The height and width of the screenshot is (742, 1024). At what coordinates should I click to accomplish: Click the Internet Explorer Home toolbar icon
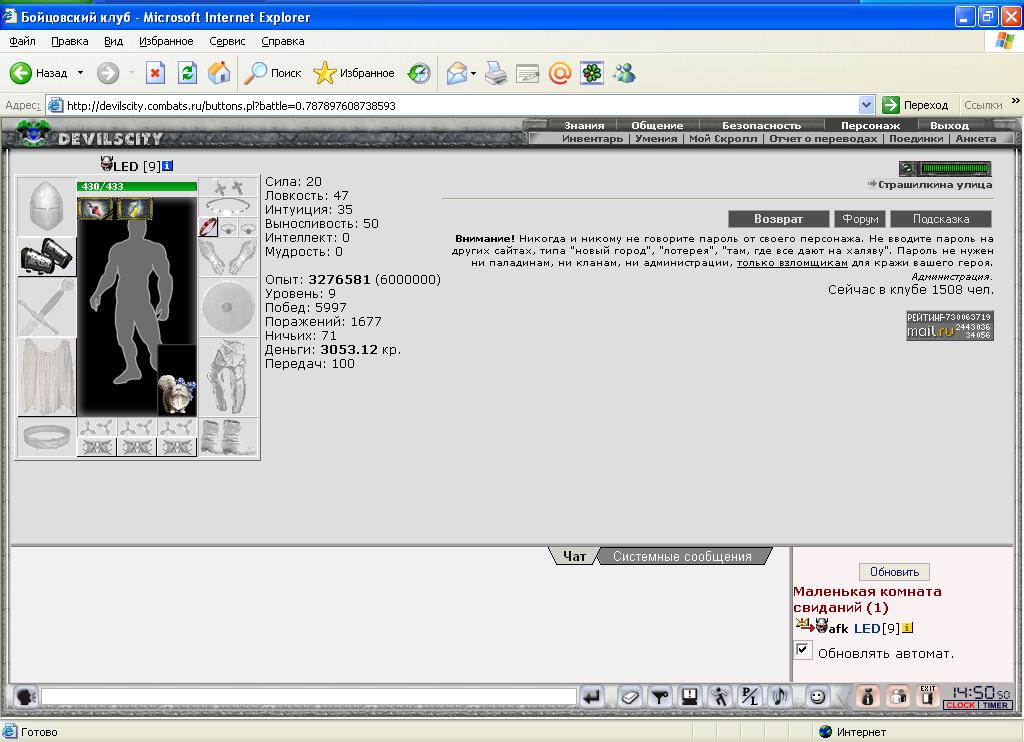(x=219, y=73)
